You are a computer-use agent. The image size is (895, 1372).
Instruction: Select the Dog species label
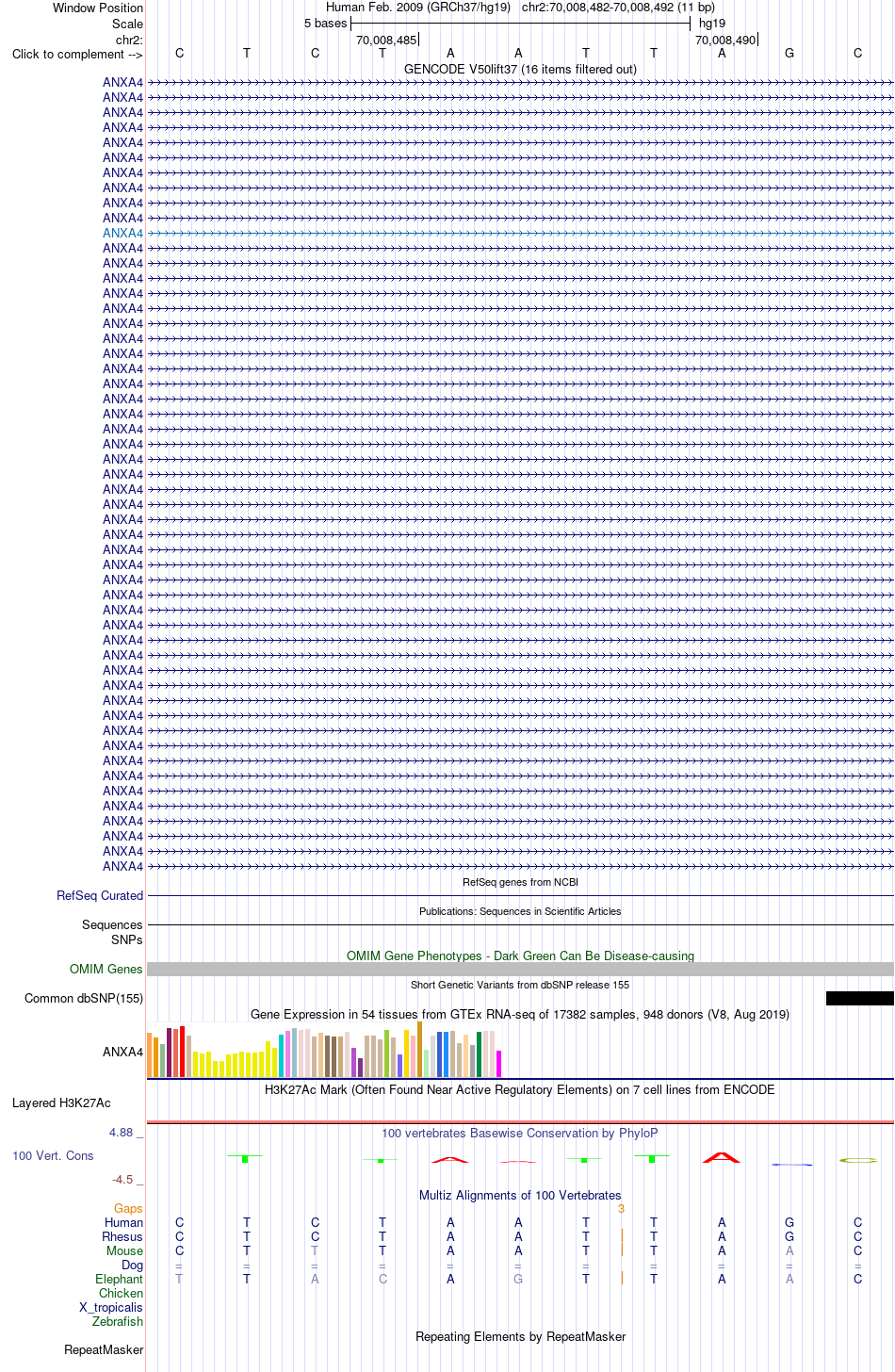(x=133, y=1265)
